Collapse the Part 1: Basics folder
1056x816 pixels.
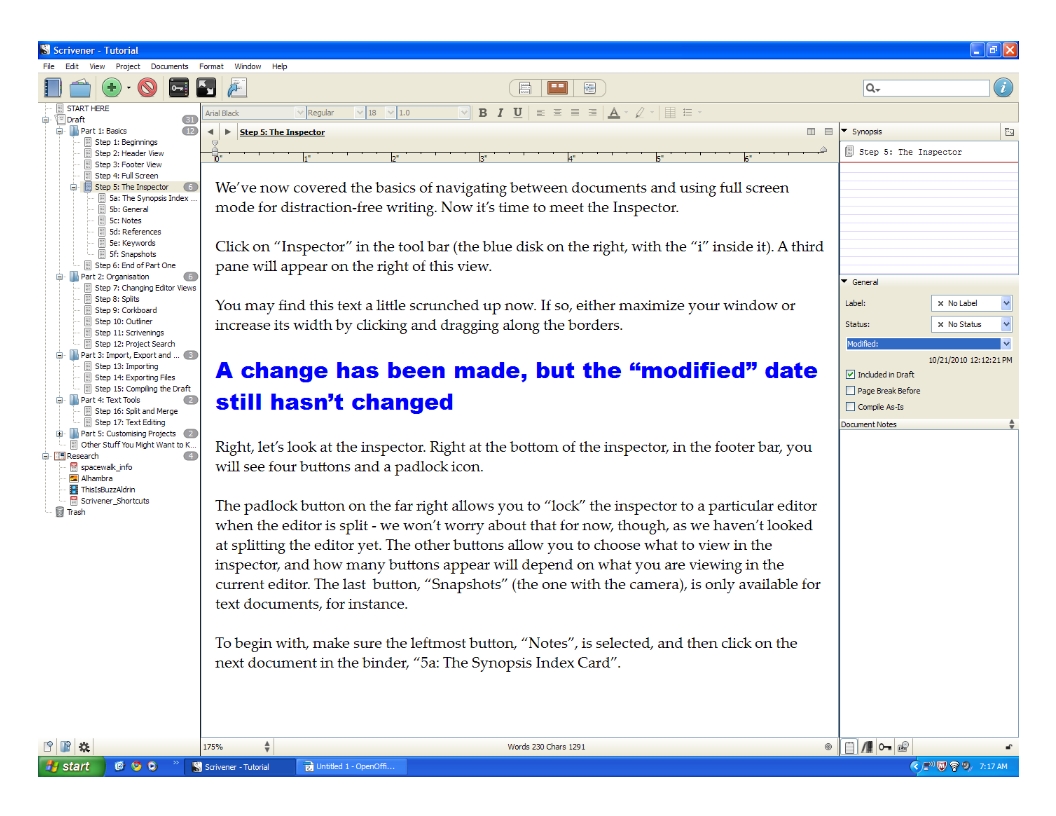(x=60, y=131)
